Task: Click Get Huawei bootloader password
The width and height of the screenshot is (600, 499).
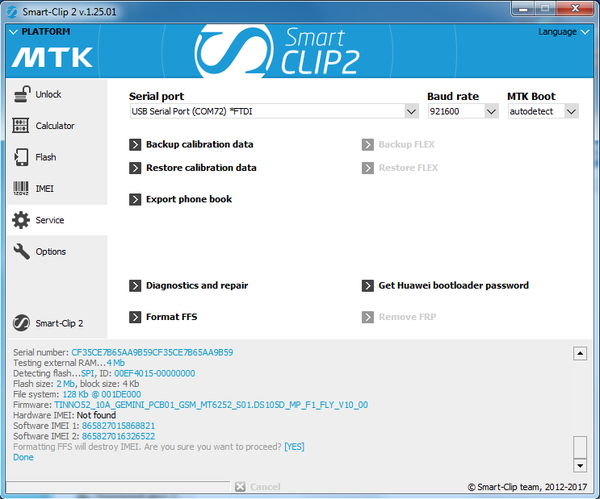Action: (x=453, y=285)
